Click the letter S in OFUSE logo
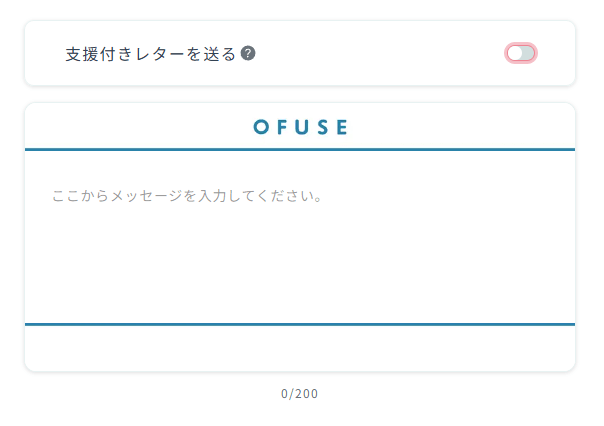The image size is (604, 426). [322, 127]
